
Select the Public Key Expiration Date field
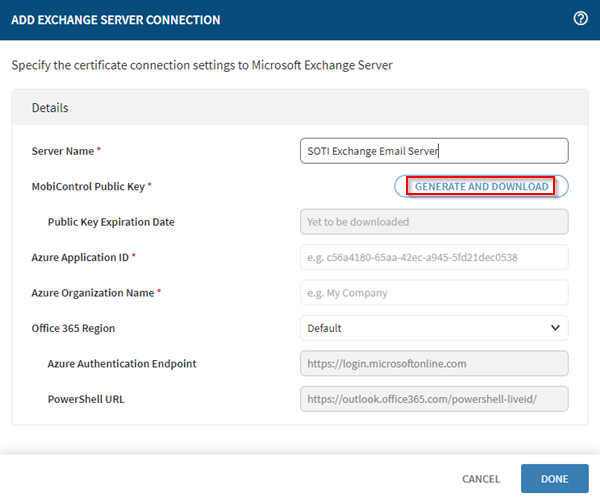pos(434,222)
